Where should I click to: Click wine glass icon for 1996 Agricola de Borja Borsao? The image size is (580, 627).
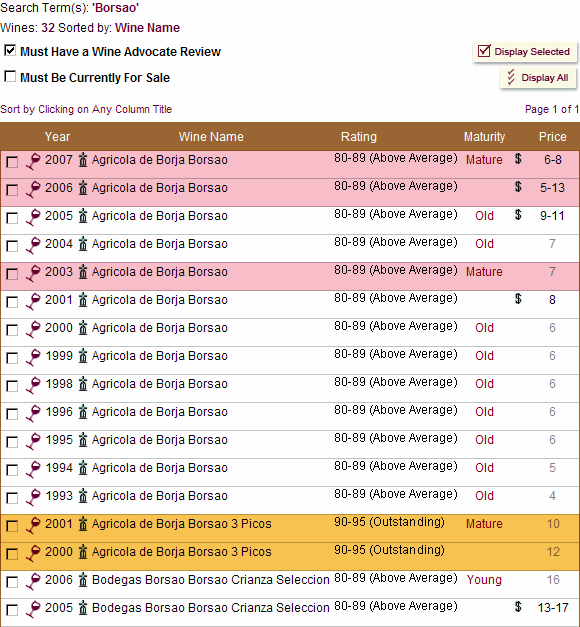(x=33, y=413)
